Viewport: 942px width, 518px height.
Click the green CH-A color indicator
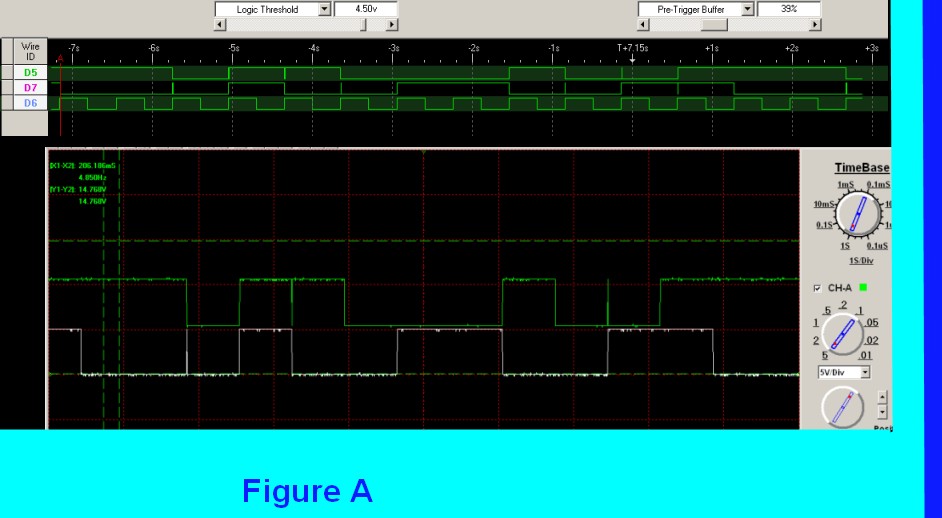tap(863, 288)
